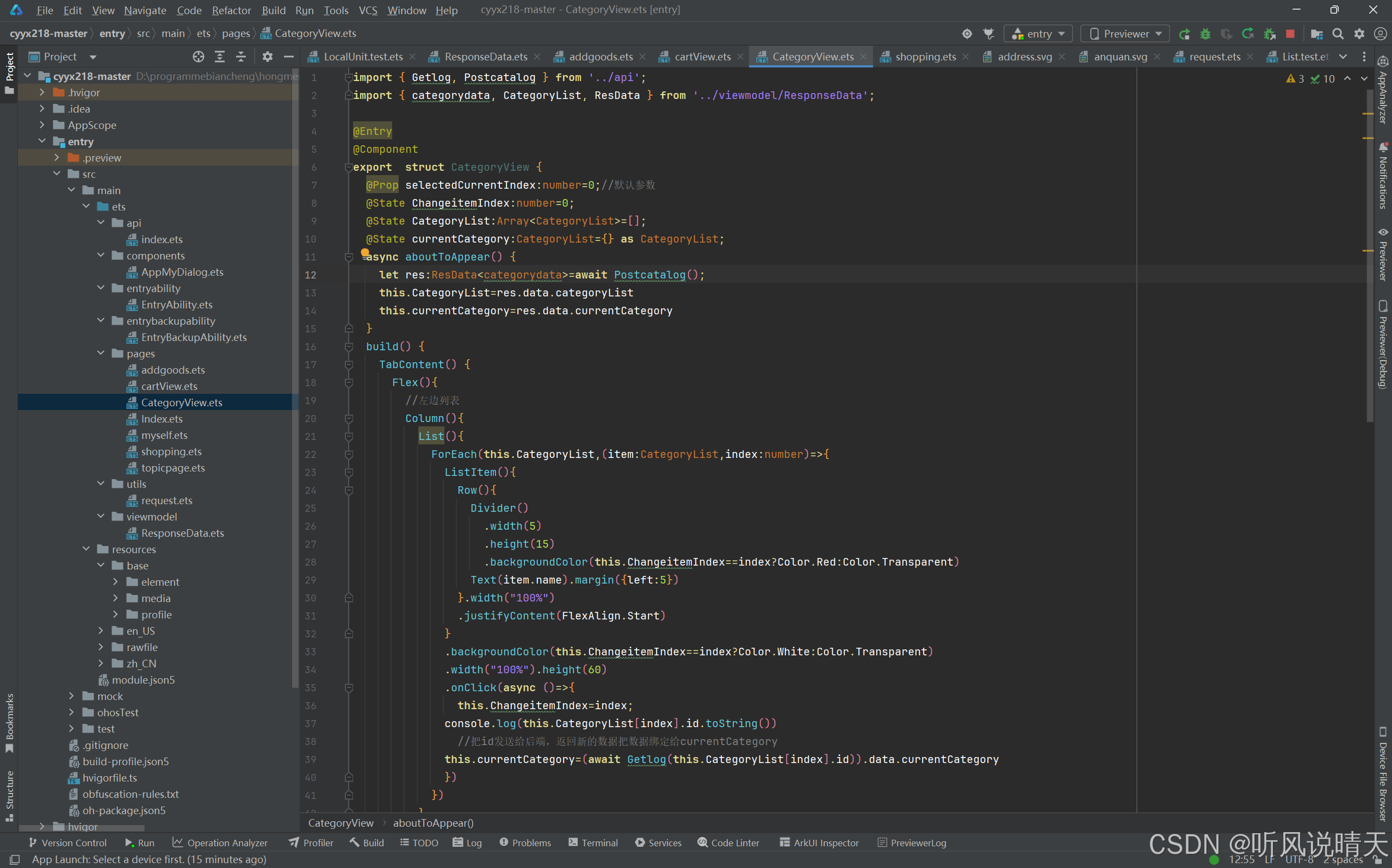Collapse the viewmodel folder in tree
This screenshot has height=868, width=1392.
[x=101, y=517]
